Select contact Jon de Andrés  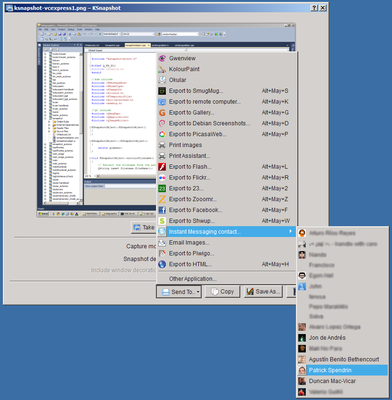[342, 338]
